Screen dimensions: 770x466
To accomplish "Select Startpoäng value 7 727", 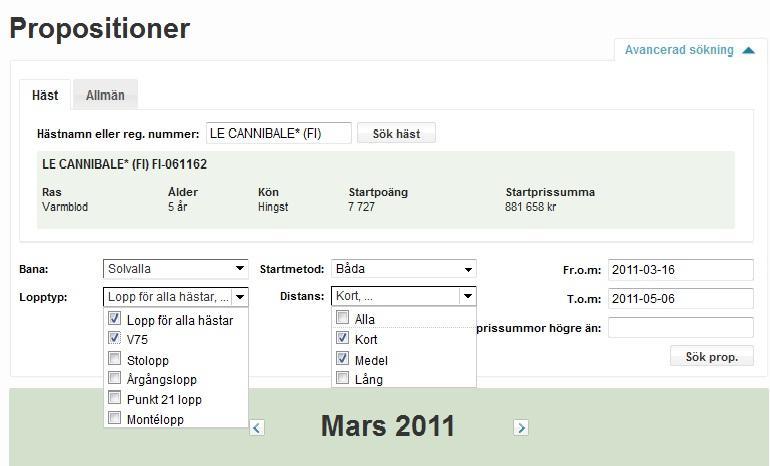I will (x=361, y=207).
